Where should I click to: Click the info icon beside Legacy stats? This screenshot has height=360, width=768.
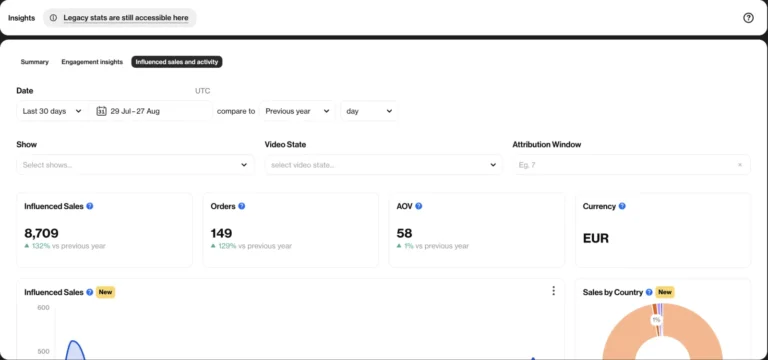click(x=53, y=18)
